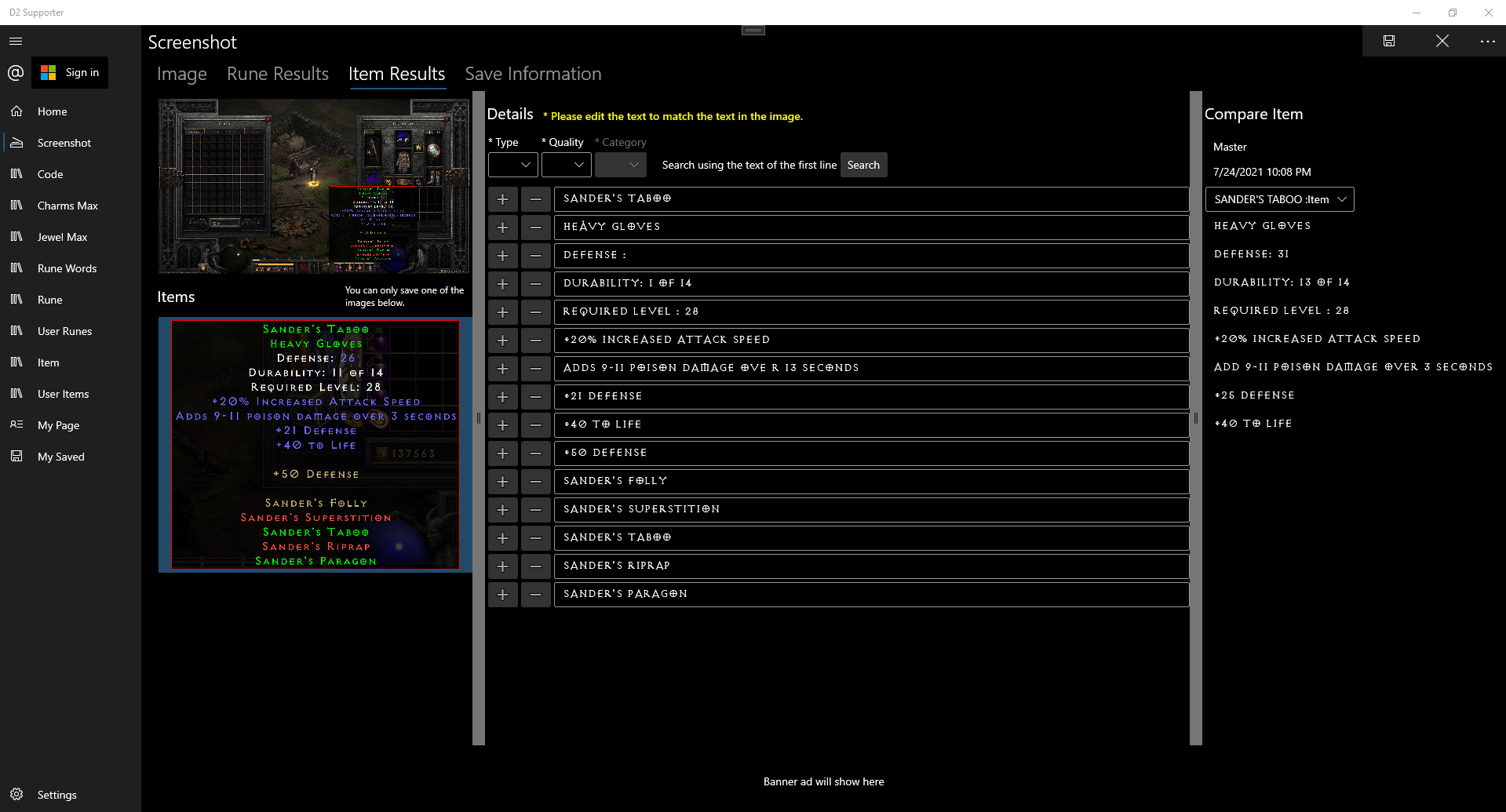The width and height of the screenshot is (1506, 812).
Task: Edit the HEAVY GLOVES text field
Action: [x=871, y=228]
